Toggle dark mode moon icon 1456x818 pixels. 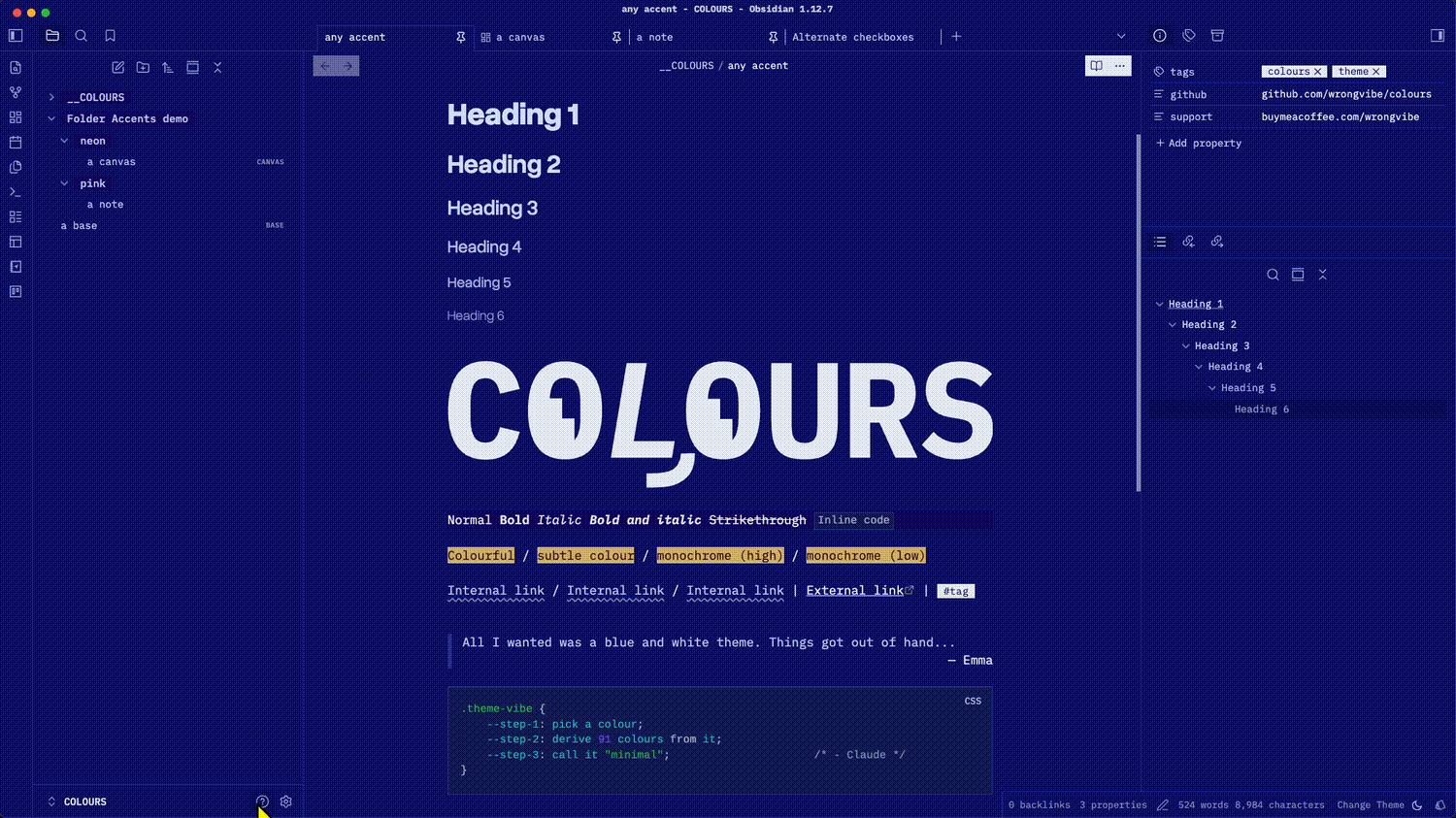tap(1417, 805)
